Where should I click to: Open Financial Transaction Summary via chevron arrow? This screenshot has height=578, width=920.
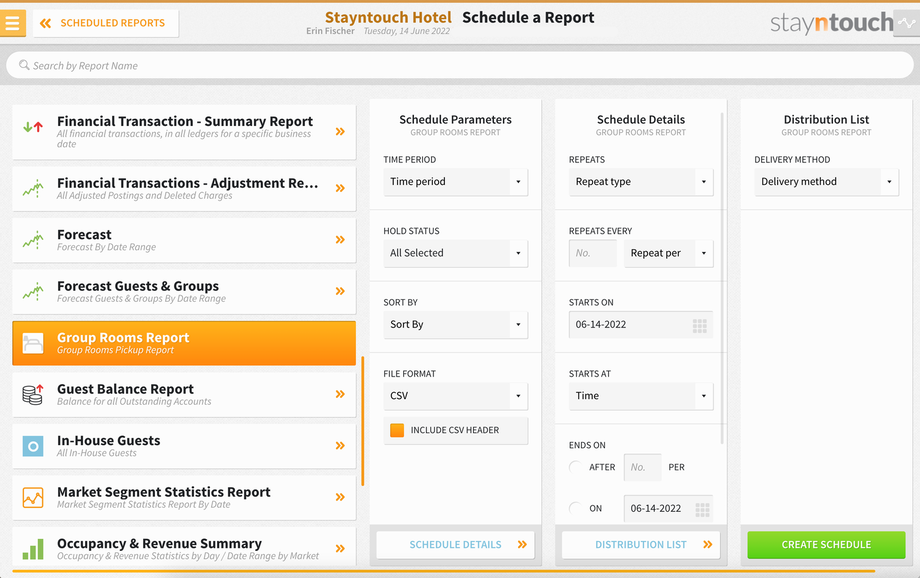[340, 131]
